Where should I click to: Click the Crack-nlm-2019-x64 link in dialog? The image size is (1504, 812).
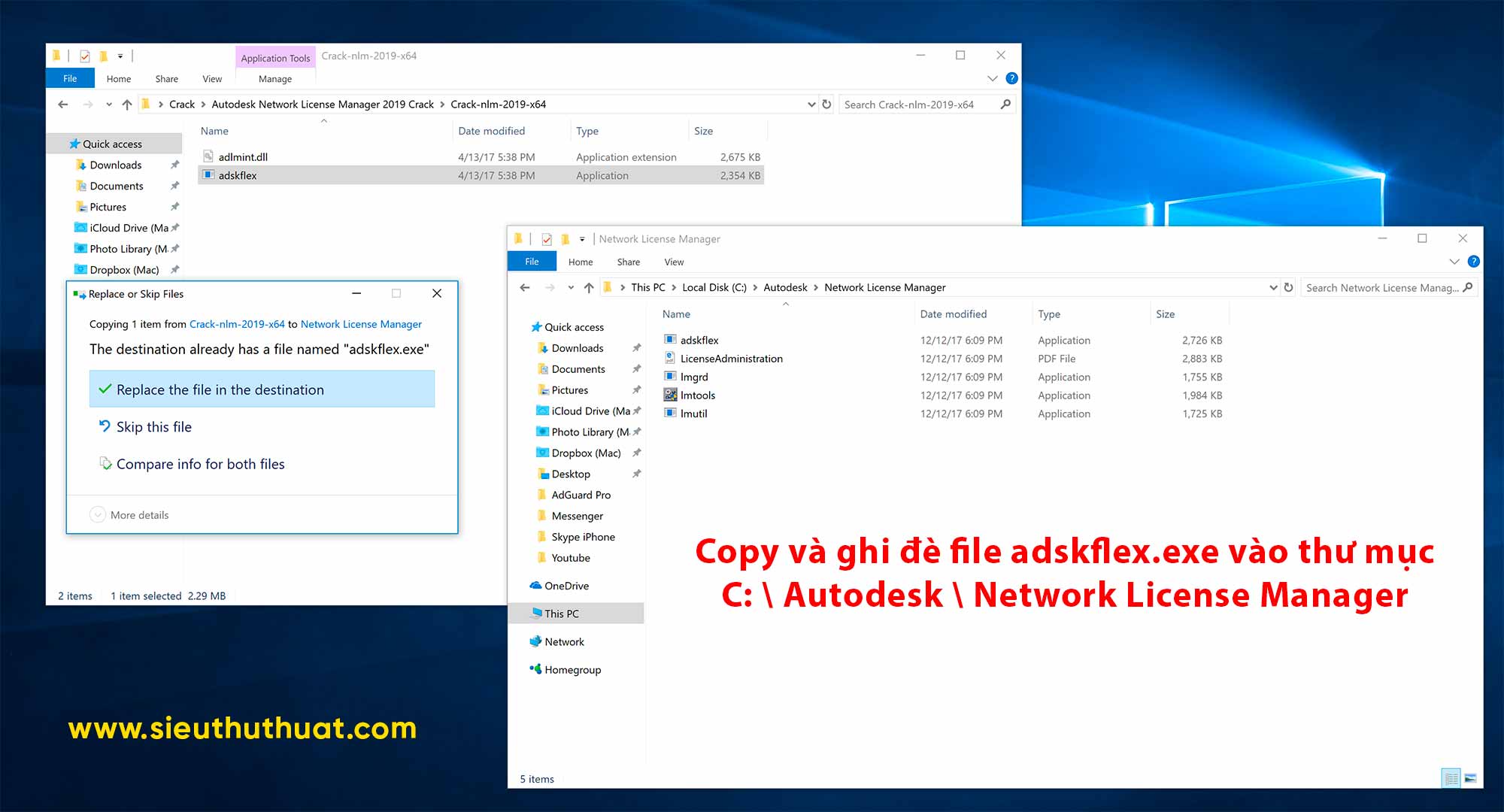point(237,324)
